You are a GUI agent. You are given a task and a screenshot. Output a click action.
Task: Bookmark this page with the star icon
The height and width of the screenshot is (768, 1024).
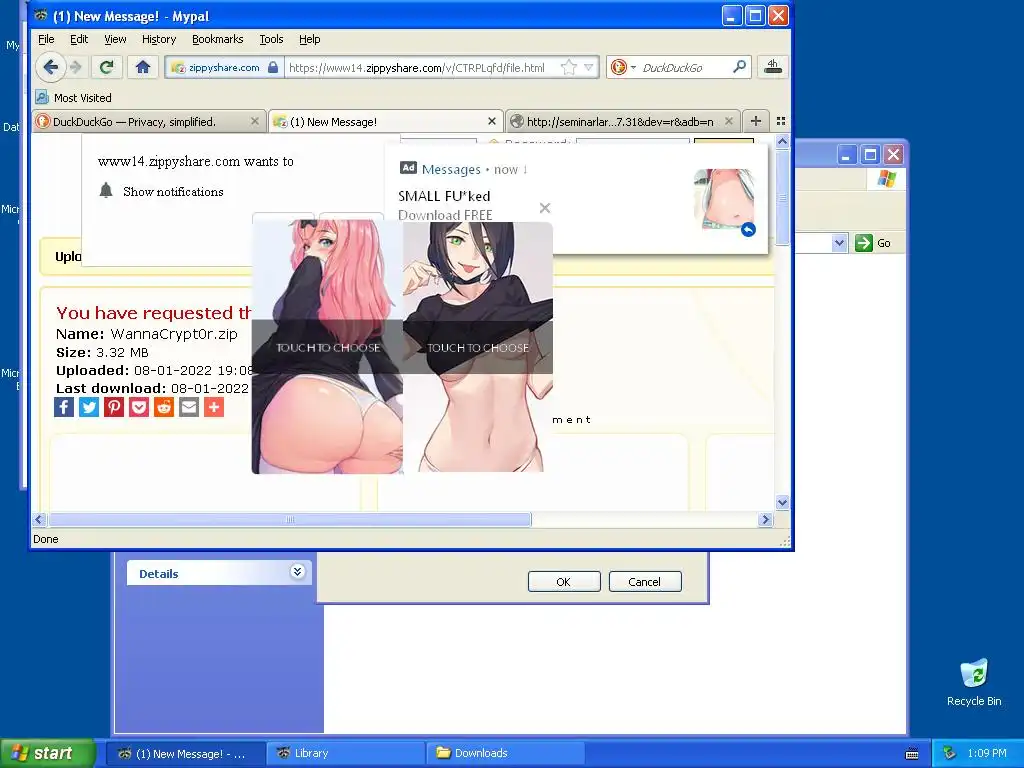pos(569,67)
